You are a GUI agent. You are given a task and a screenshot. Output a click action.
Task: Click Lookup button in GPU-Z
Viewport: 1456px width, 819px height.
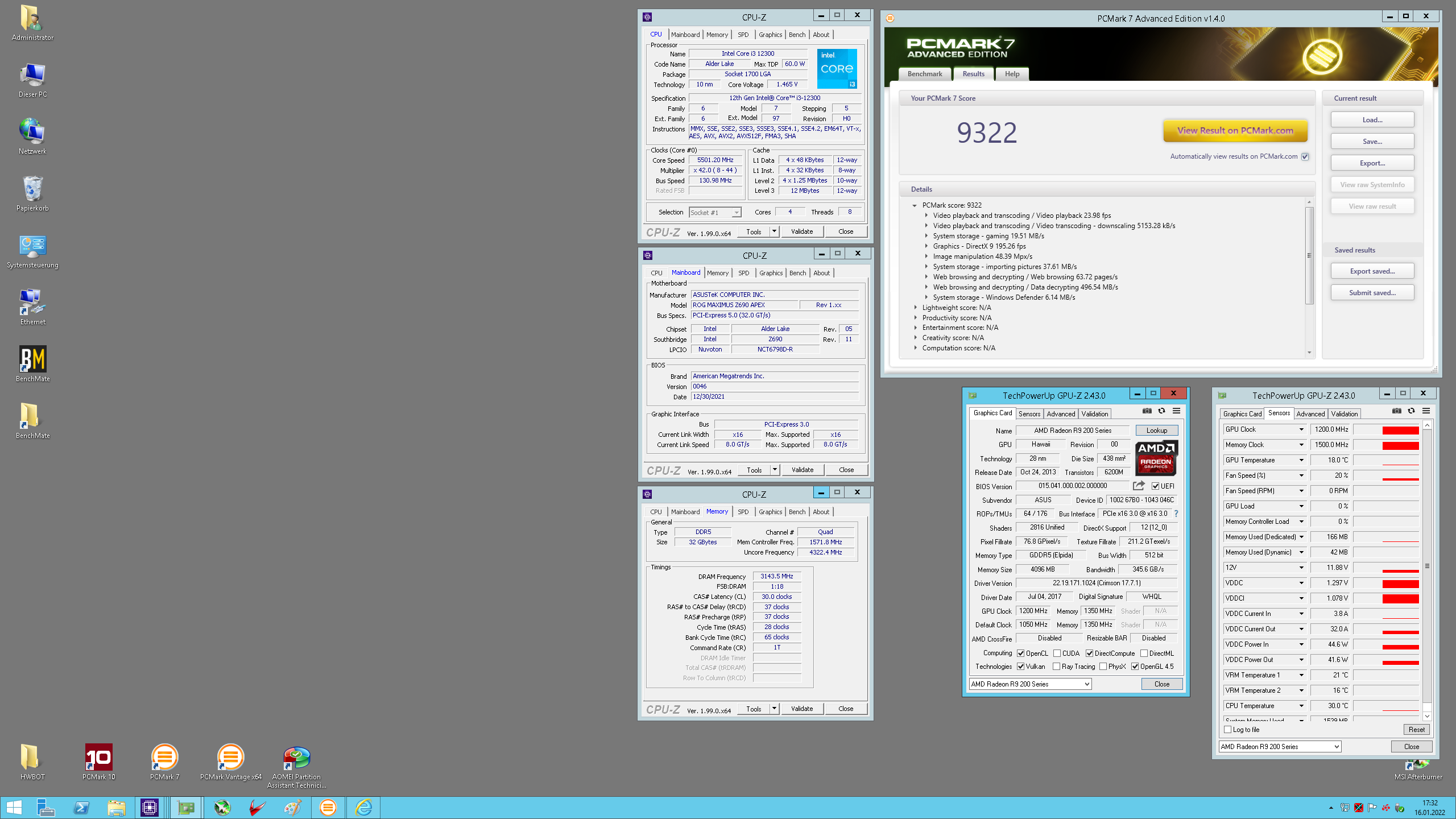(x=1156, y=430)
